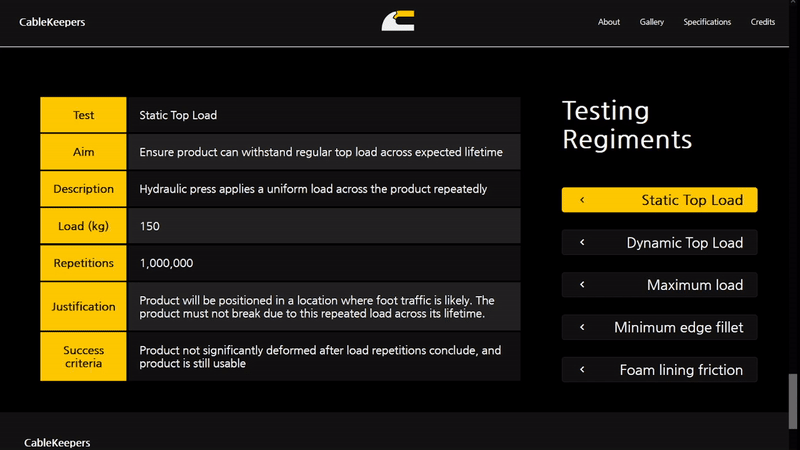Click the chevron on Static Top Load
The image size is (800, 450).
pyautogui.click(x=582, y=200)
